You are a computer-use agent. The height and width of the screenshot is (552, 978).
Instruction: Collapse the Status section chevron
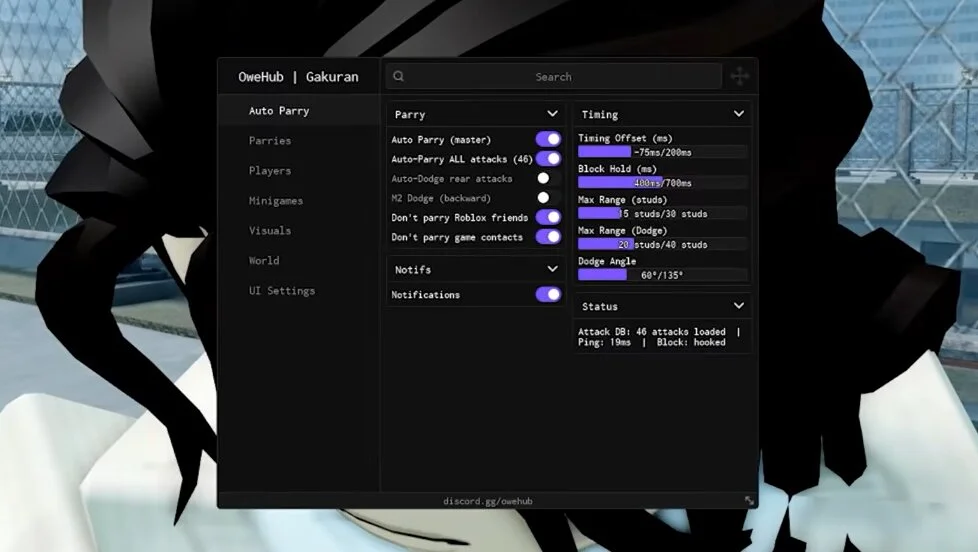pos(738,306)
